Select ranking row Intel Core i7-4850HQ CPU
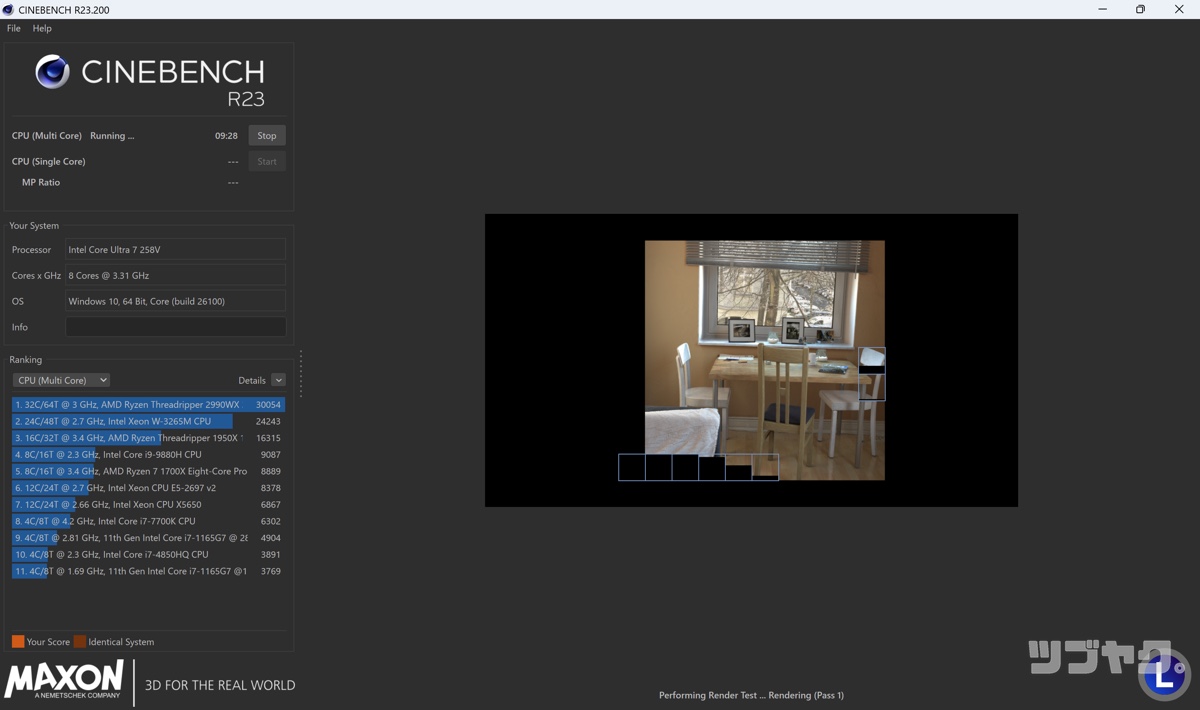1200x710 pixels. tap(148, 554)
